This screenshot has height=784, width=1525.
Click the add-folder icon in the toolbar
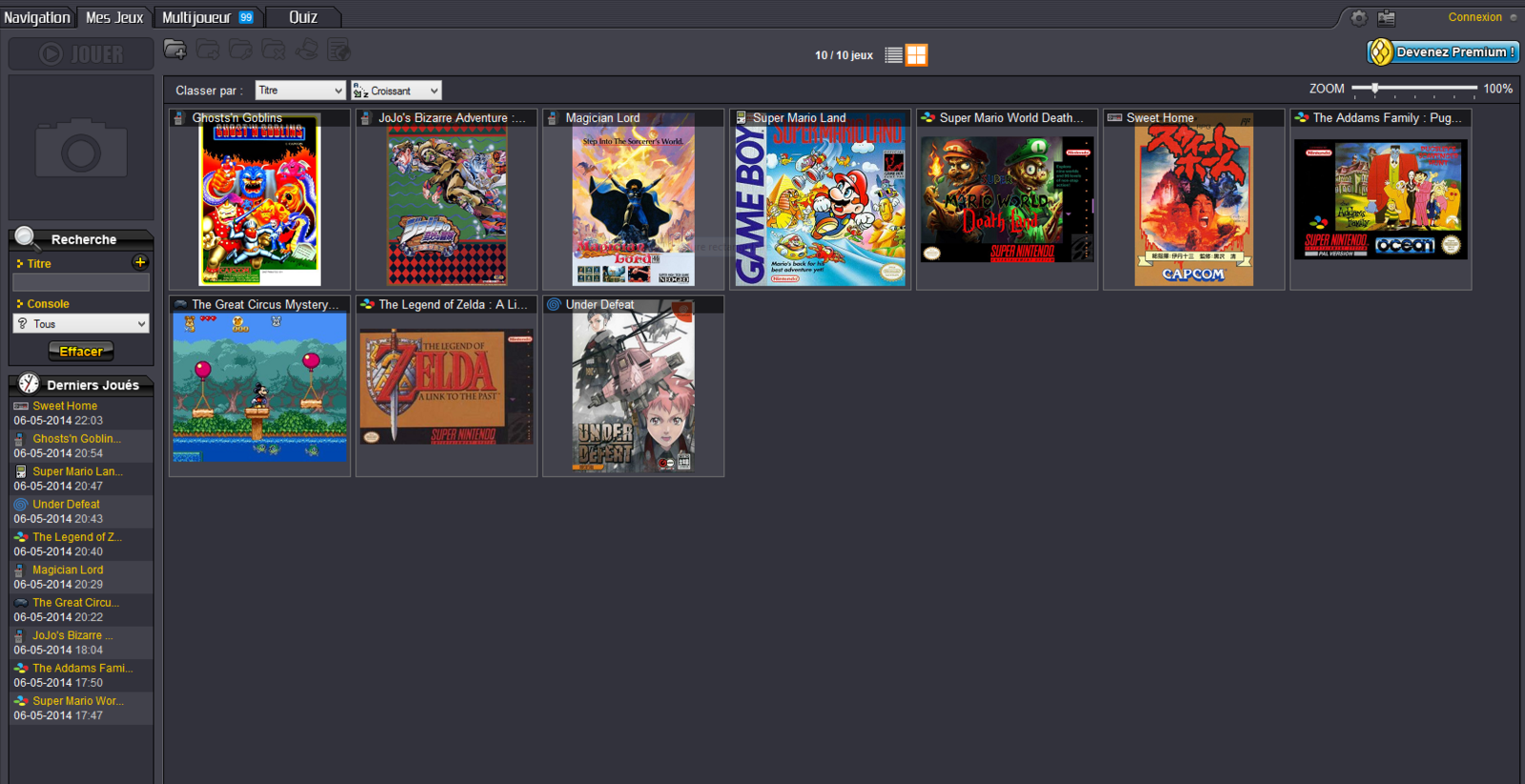(x=175, y=49)
